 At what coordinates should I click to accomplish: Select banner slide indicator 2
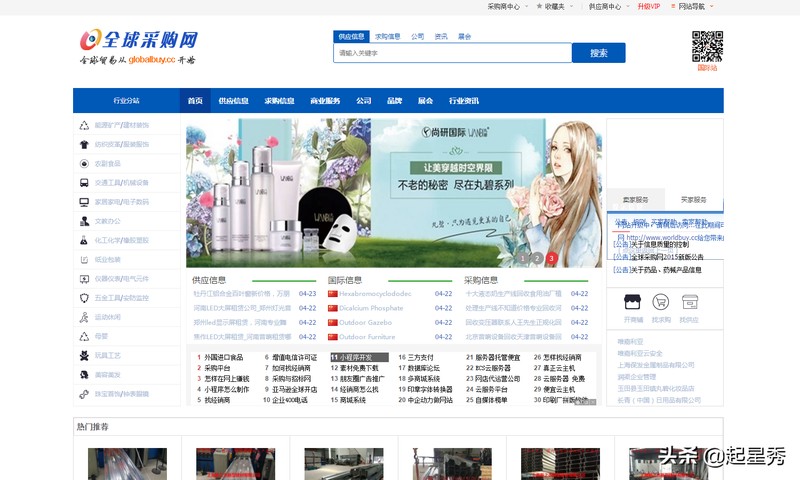[537, 258]
